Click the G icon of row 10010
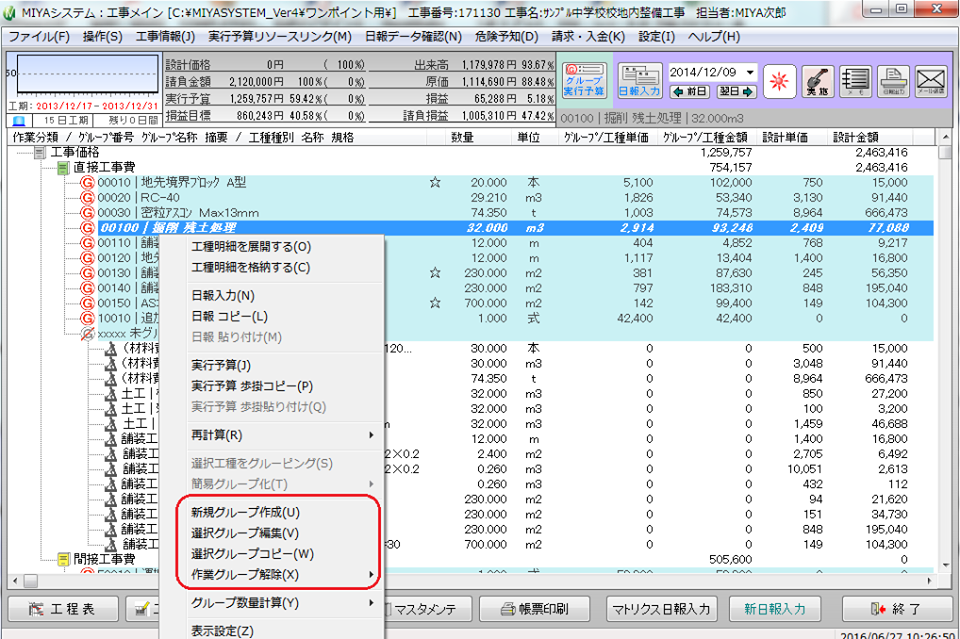The height and width of the screenshot is (639, 960). coord(88,318)
